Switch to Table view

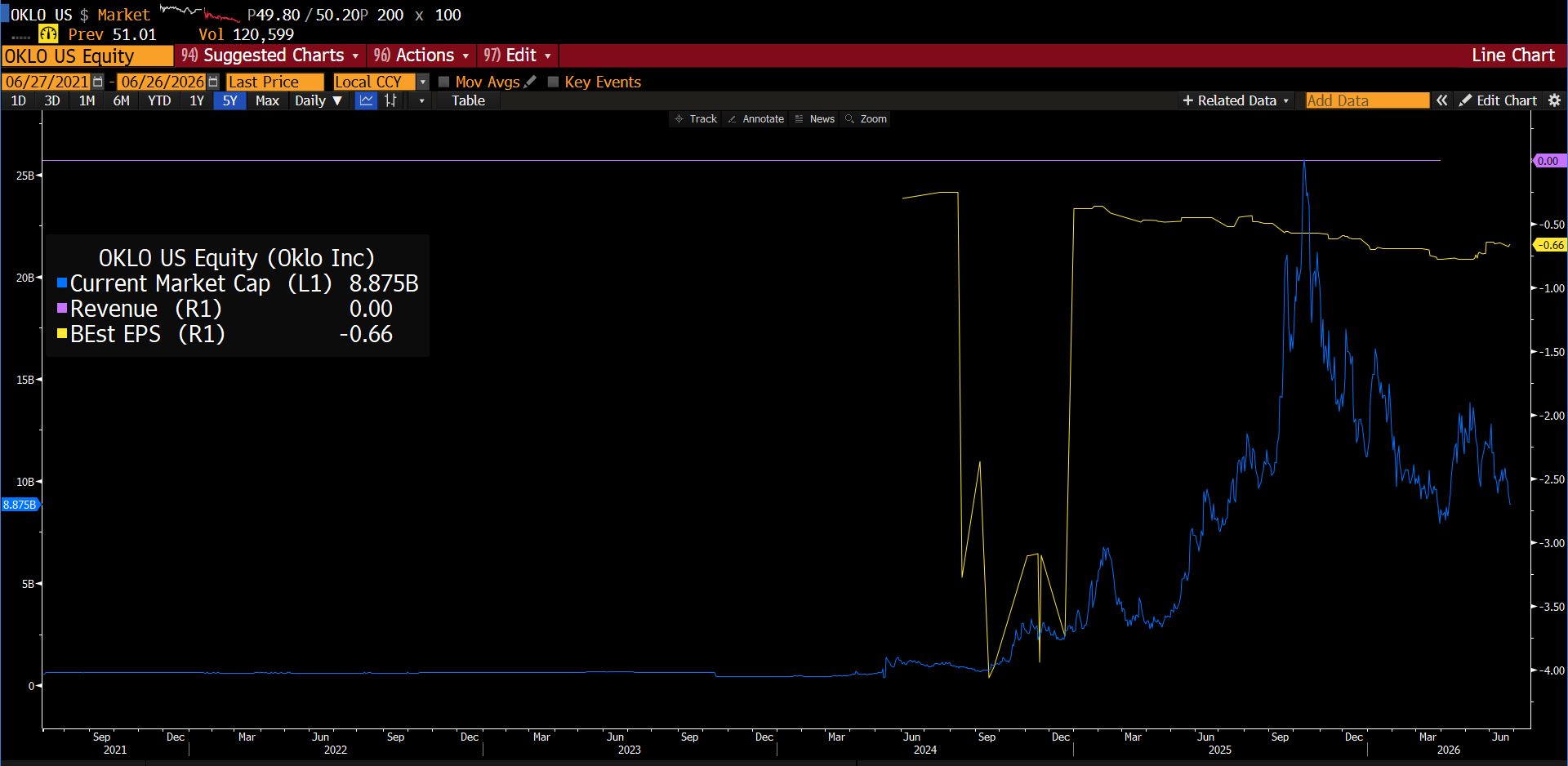(468, 100)
